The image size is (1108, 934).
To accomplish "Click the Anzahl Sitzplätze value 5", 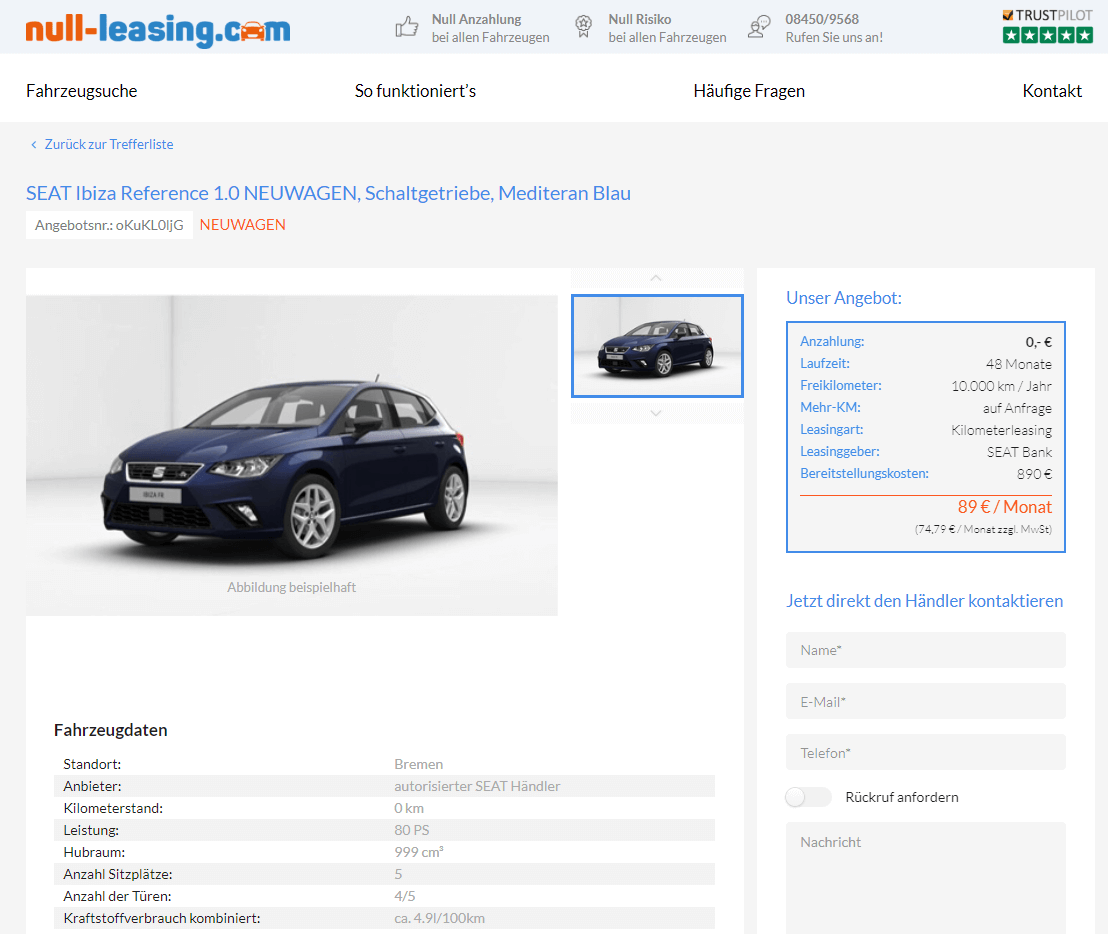I will click(398, 874).
